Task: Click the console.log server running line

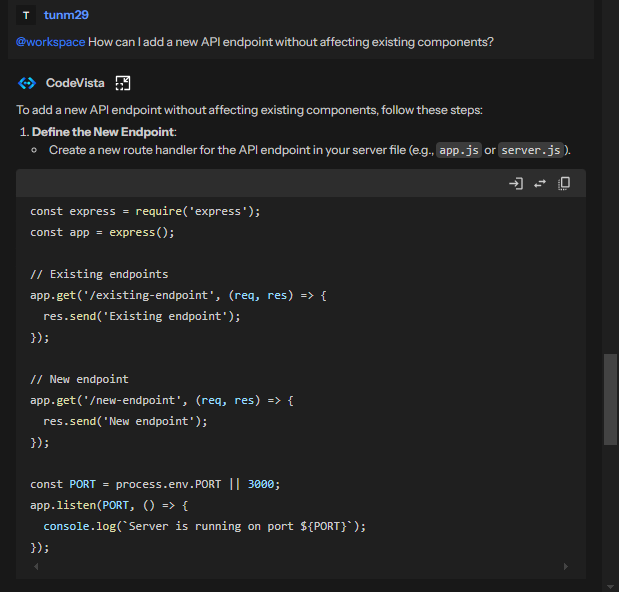Action: coord(204,526)
